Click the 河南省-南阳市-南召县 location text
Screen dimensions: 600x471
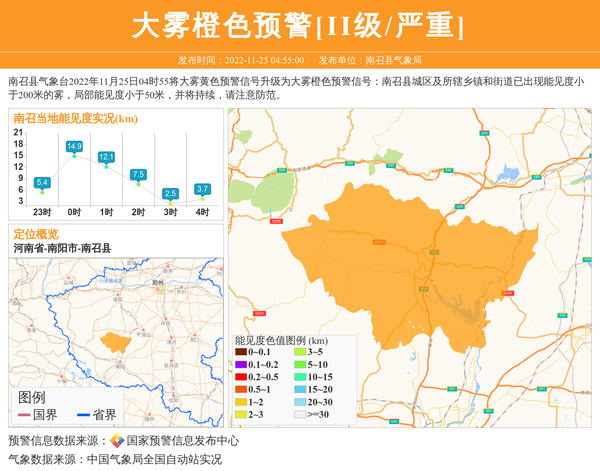pyautogui.click(x=62, y=247)
